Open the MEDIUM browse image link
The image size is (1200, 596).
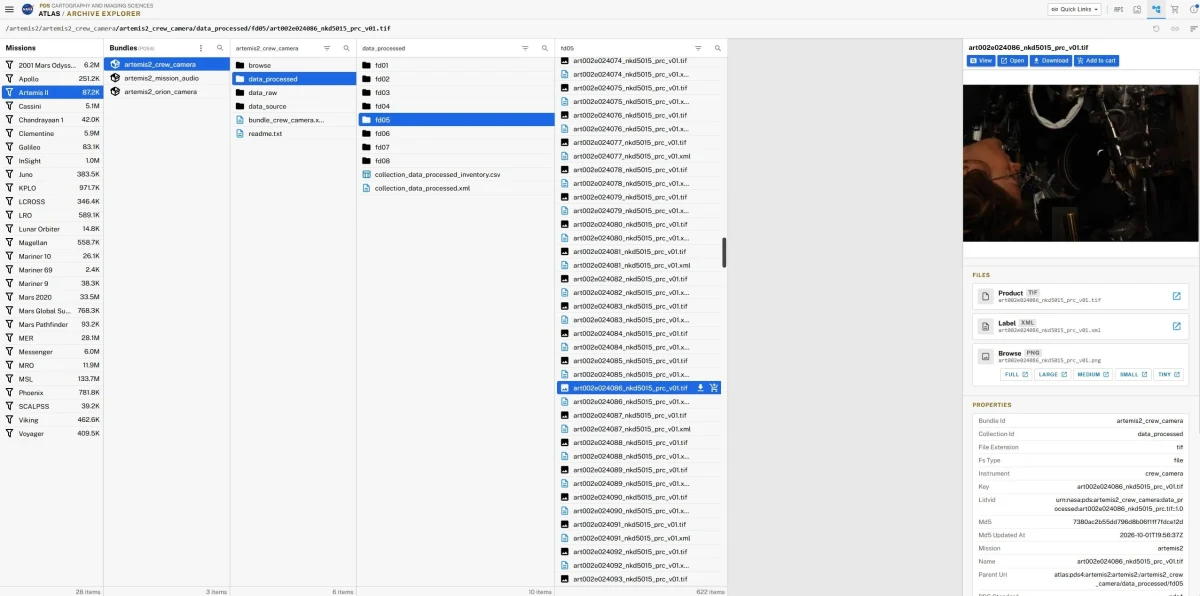click(1092, 375)
